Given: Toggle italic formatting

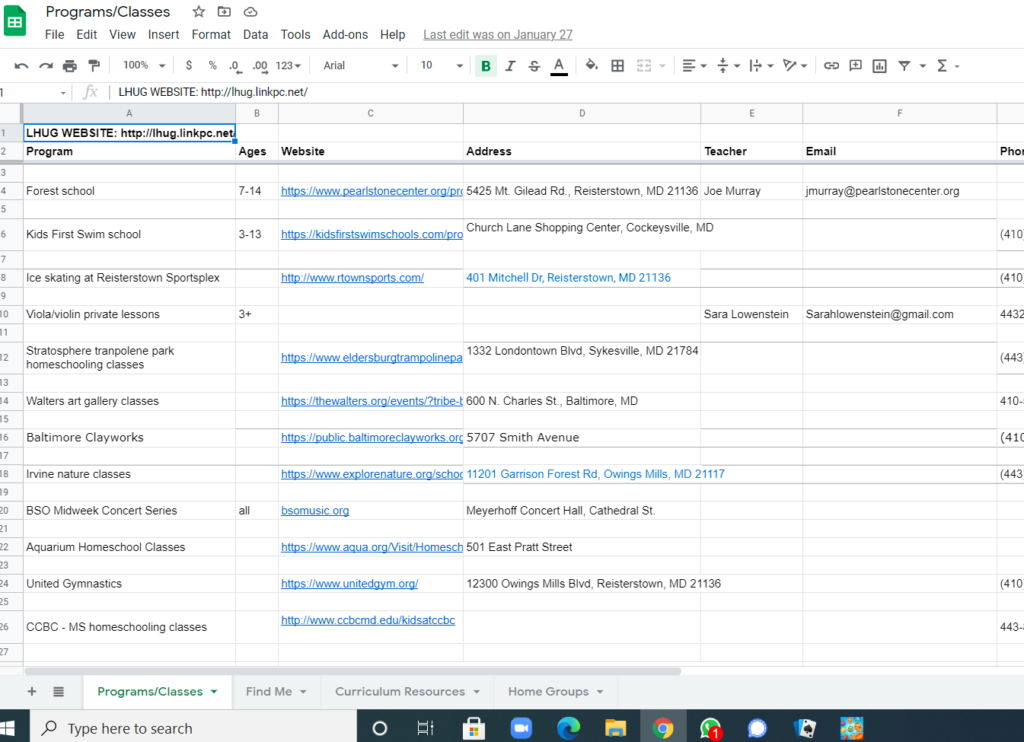Looking at the screenshot, I should point(510,65).
